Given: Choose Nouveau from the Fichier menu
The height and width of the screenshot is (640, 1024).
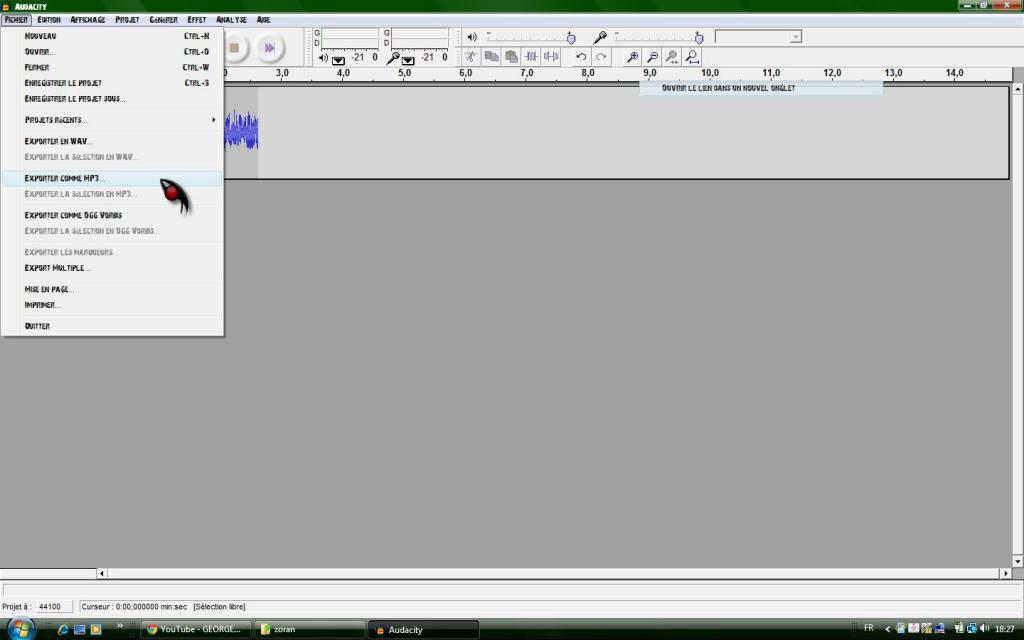Looking at the screenshot, I should 112,36.
